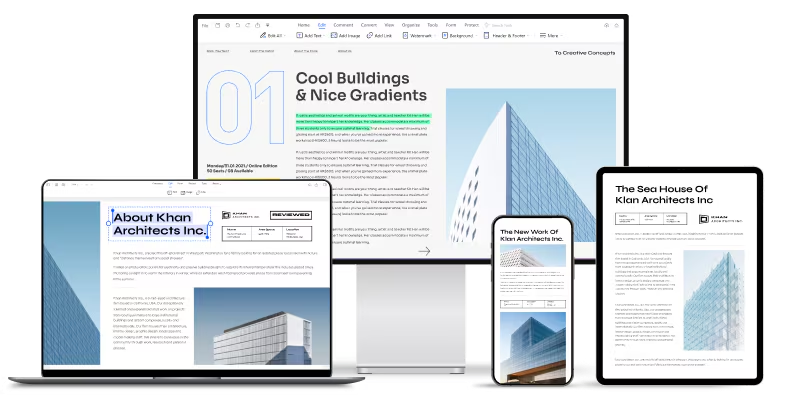Click the Location cell in laptop table
Image resolution: width=800 pixels, height=406 pixels.
[x=297, y=233]
